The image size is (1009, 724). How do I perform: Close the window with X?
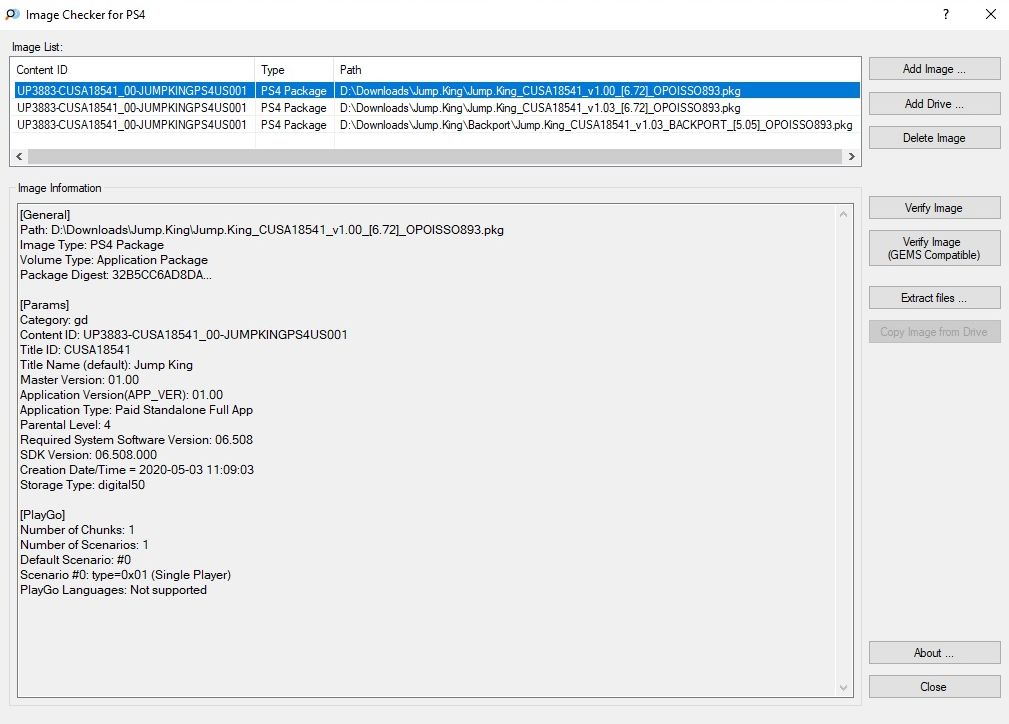991,14
